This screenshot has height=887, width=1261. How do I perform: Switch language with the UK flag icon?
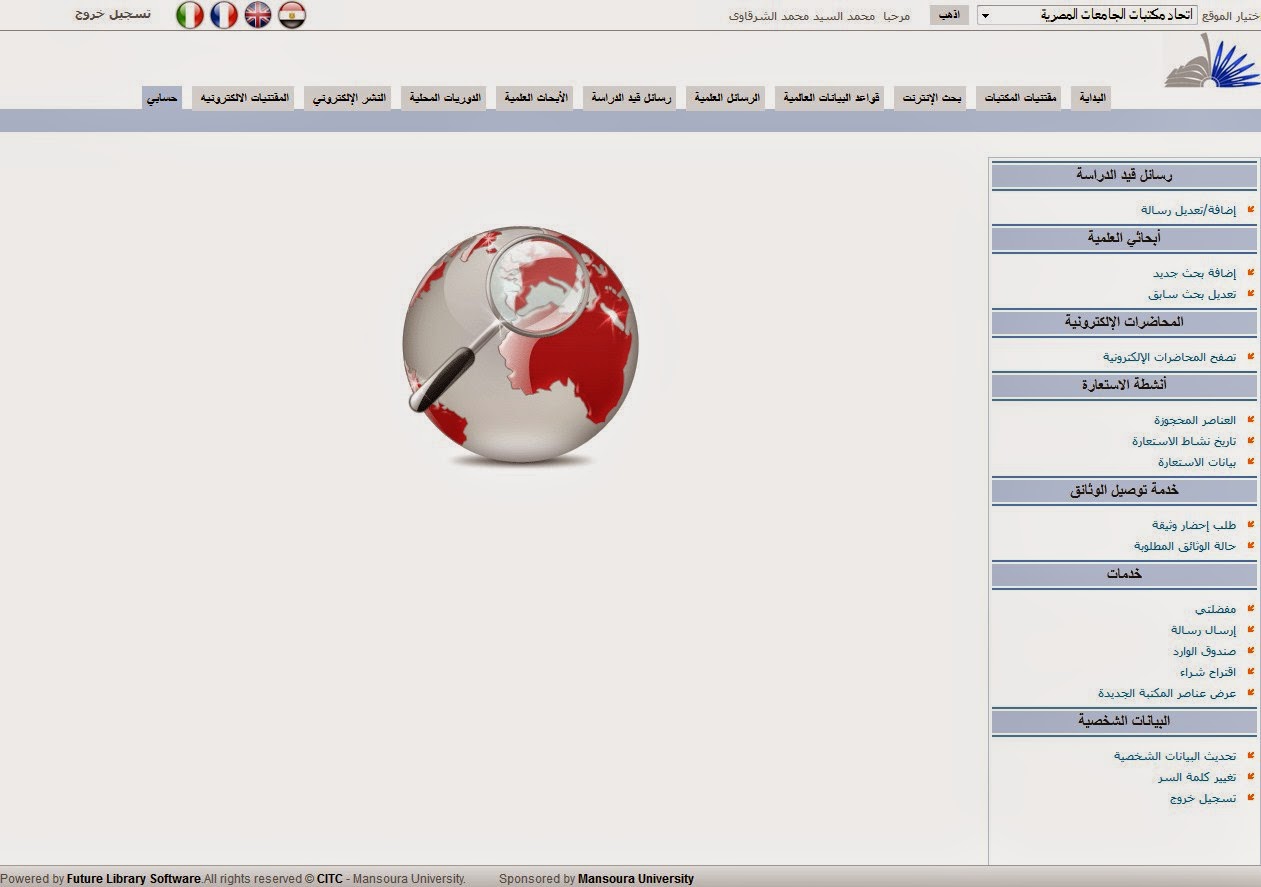tap(258, 15)
